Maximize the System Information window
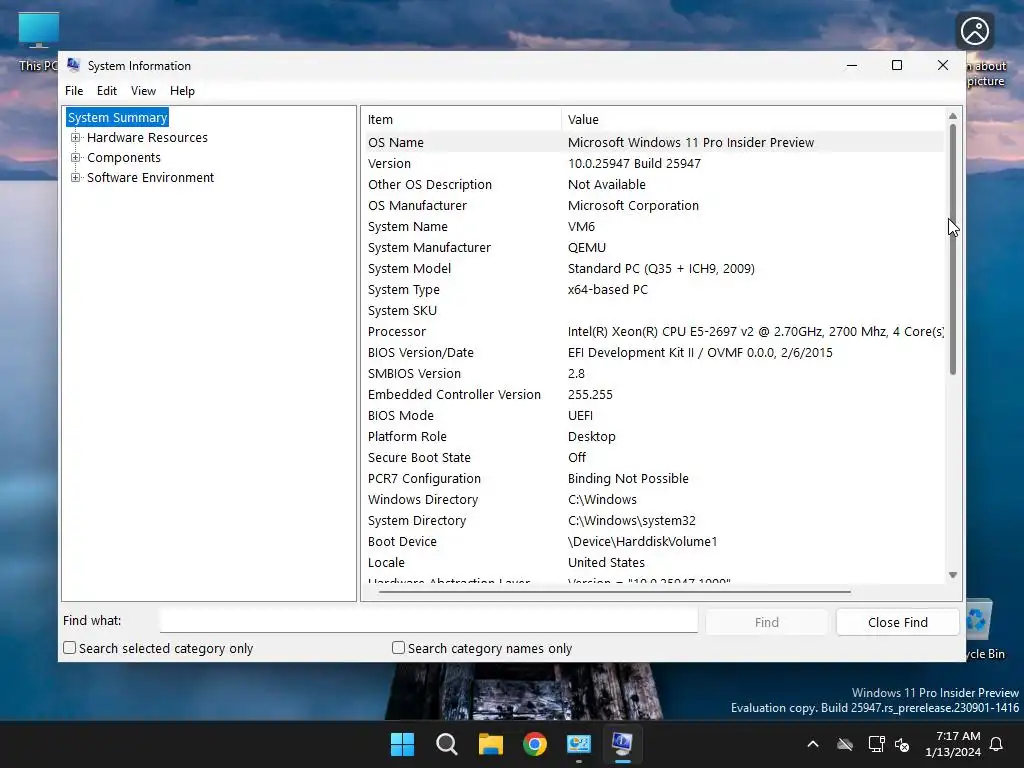 click(897, 65)
